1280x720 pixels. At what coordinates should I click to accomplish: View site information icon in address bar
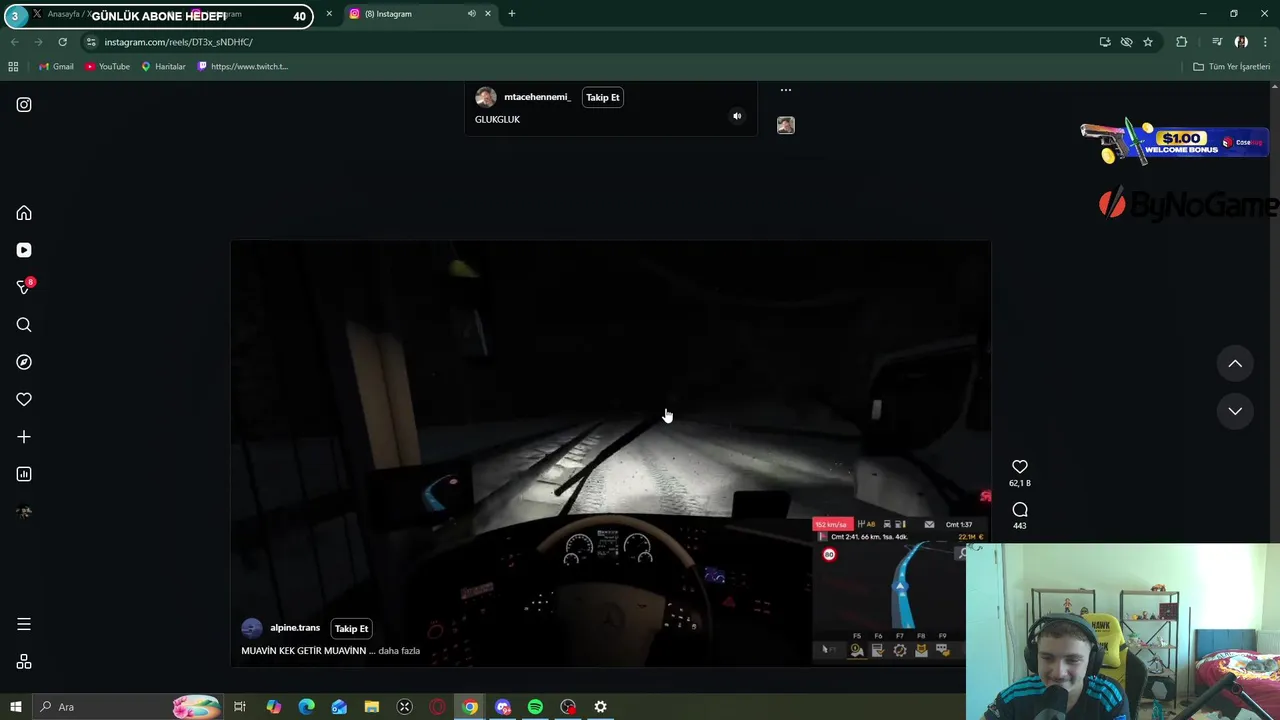[91, 42]
